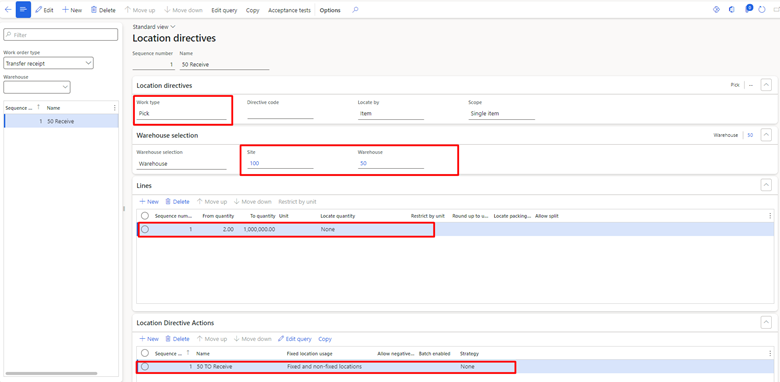
Task: Select 50 Receive in the left list
Action: tap(61, 121)
